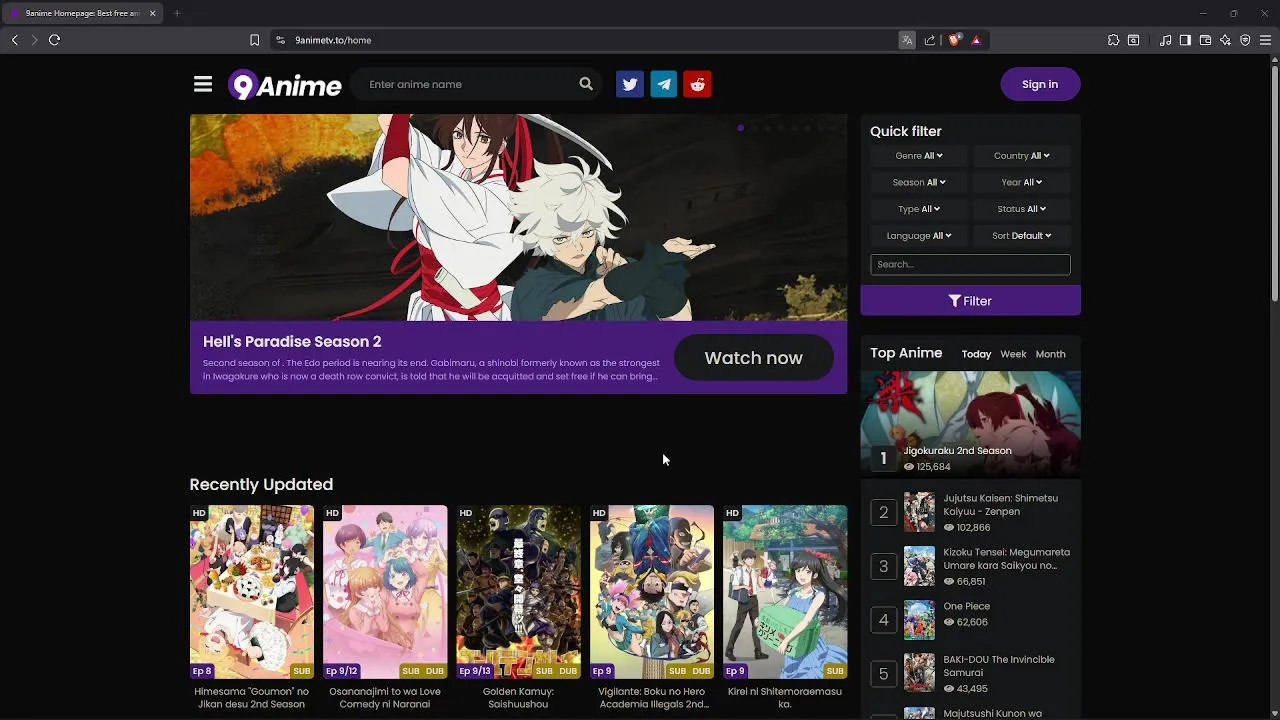The width and height of the screenshot is (1280, 720).
Task: Focus the quick filter Search field
Action: [x=970, y=264]
